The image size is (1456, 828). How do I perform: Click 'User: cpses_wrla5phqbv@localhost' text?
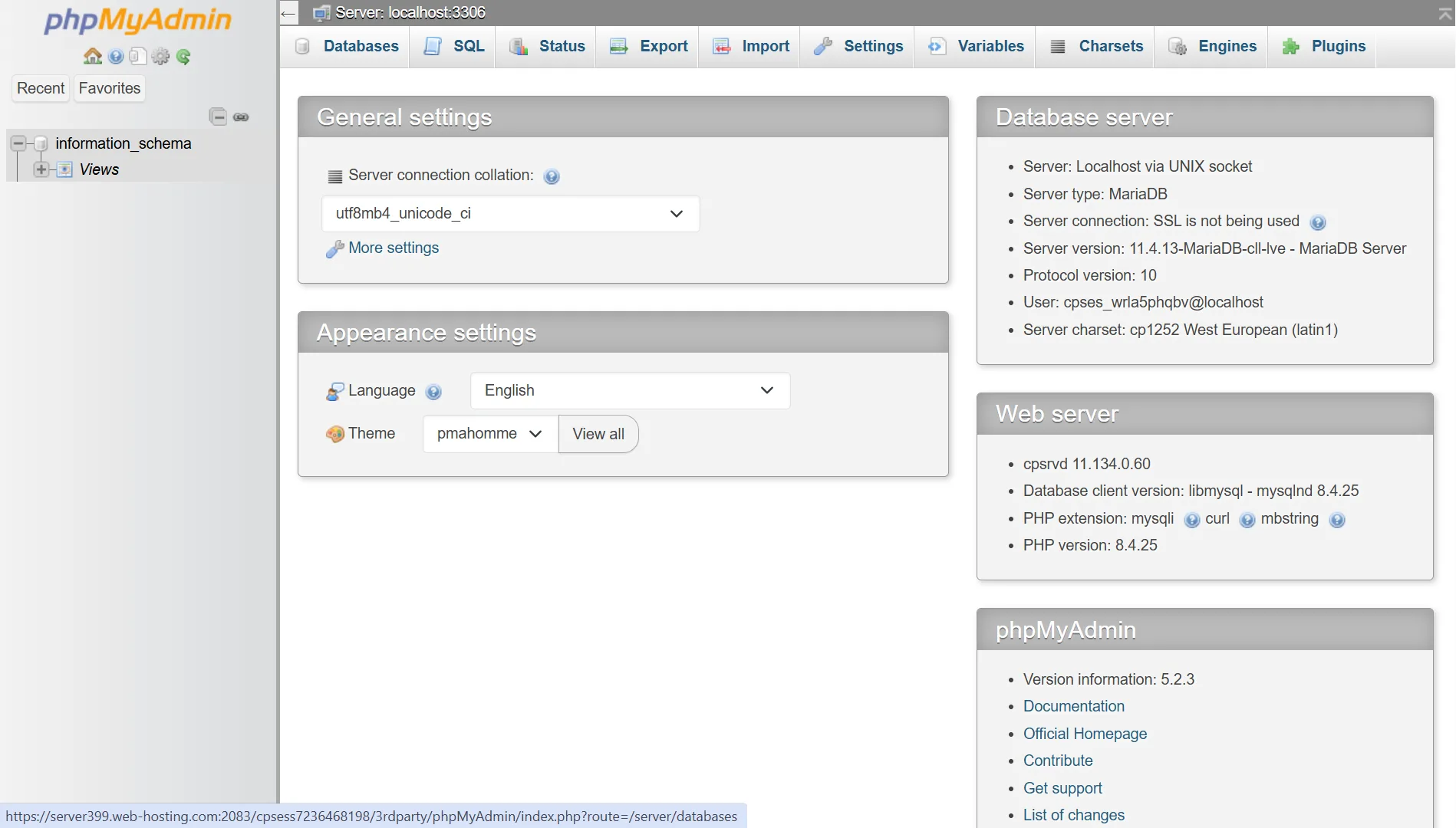(x=1143, y=302)
